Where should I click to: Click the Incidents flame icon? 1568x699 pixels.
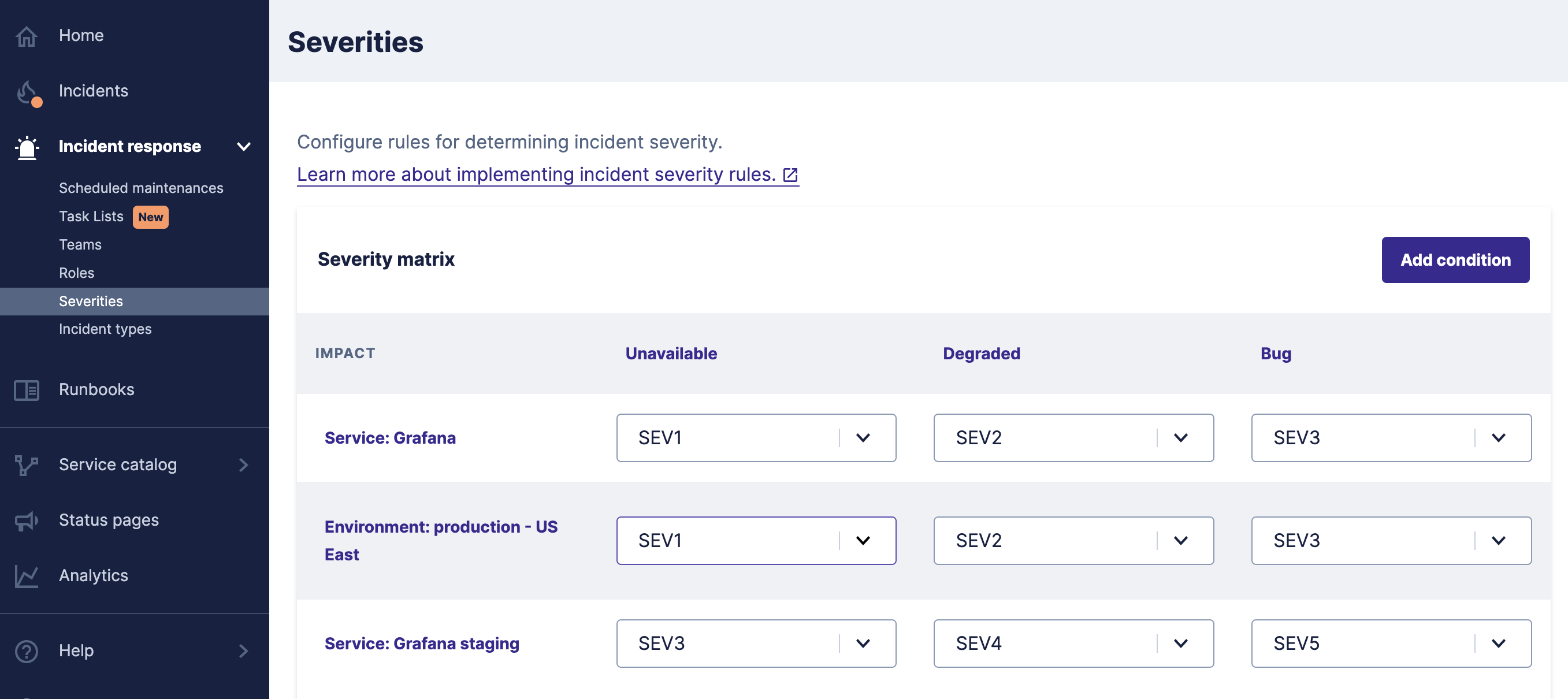(x=27, y=92)
